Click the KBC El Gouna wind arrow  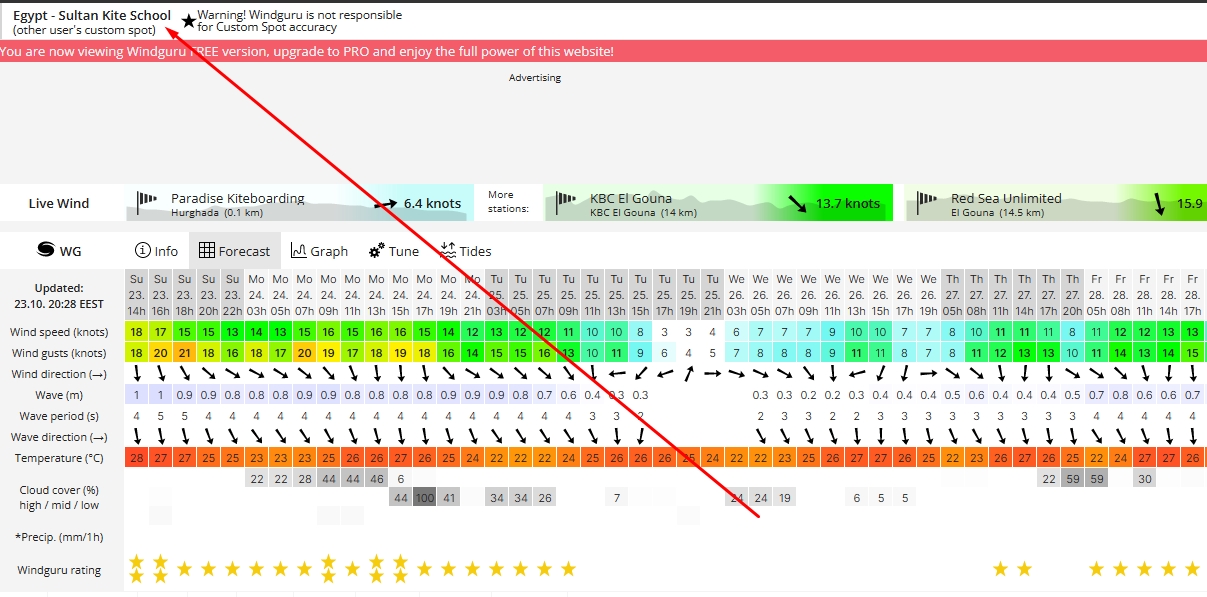point(798,203)
